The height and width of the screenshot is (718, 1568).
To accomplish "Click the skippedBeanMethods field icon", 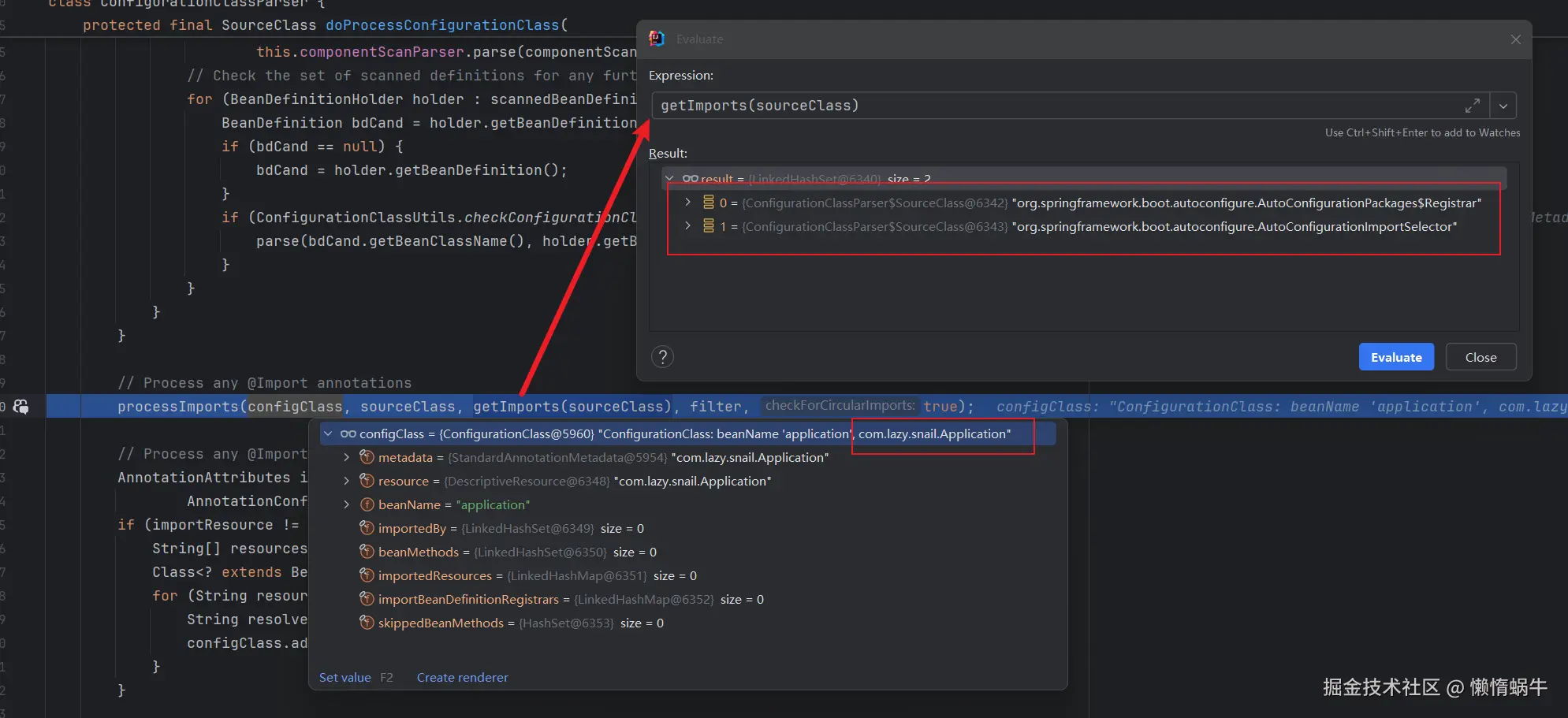I will [x=367, y=623].
